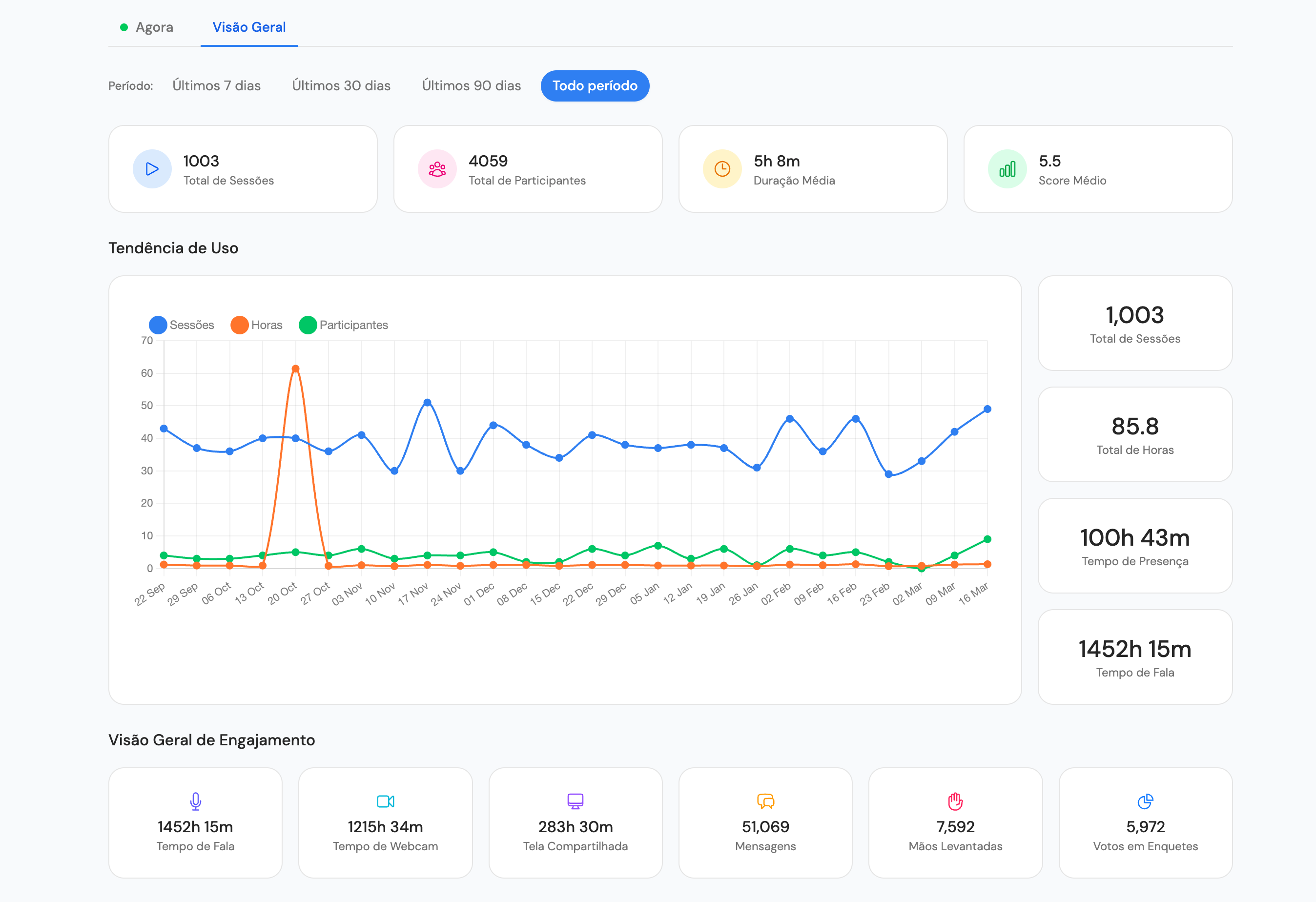The width and height of the screenshot is (1316, 902).
Task: Toggle the Sessões series in chart legend
Action: point(181,325)
